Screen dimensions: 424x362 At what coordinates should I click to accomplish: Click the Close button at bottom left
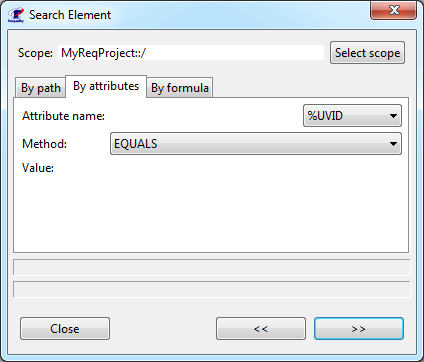coord(65,329)
